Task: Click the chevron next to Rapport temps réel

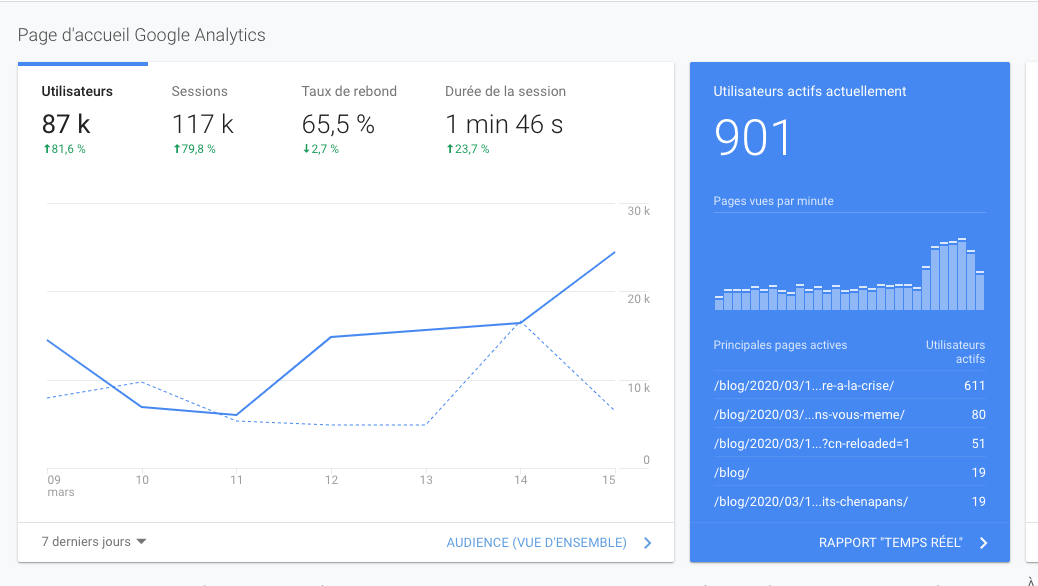Action: 984,543
